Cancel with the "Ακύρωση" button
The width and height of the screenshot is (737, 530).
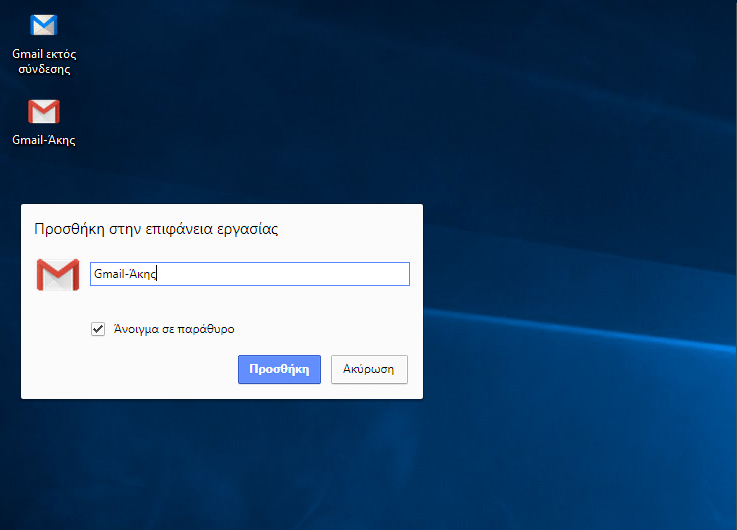click(369, 369)
